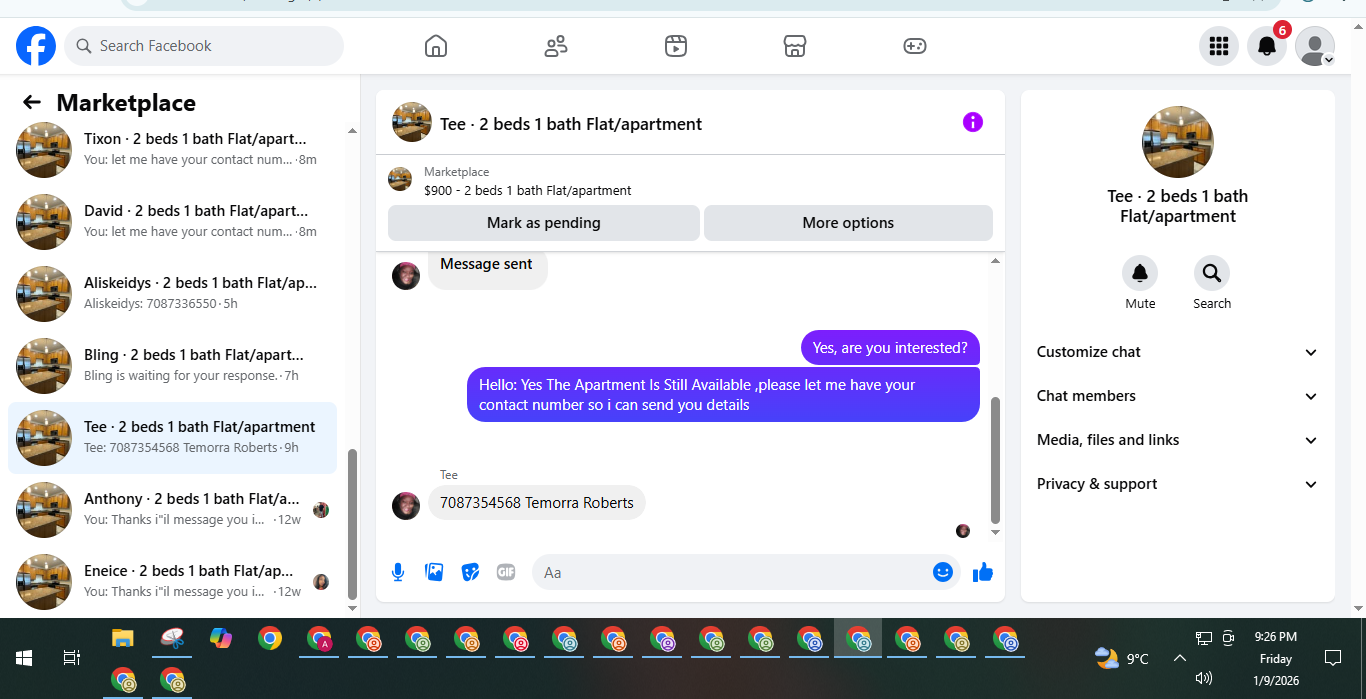This screenshot has height=699, width=1366.
Task: Expand Customize chat section
Action: pos(1177,352)
